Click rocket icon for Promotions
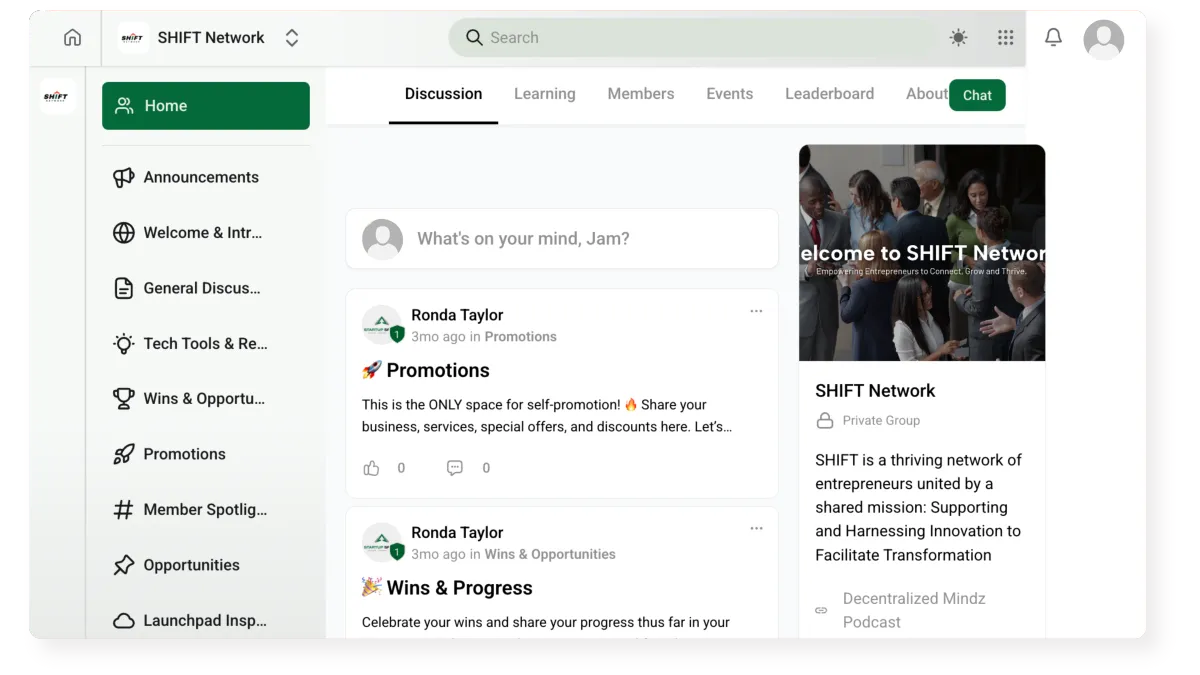This screenshot has height=675, width=1200. (x=123, y=454)
